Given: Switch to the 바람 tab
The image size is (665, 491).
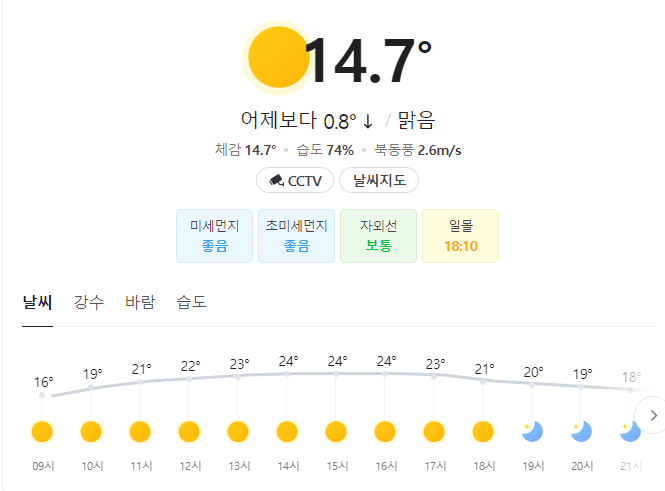Looking at the screenshot, I should (x=140, y=302).
